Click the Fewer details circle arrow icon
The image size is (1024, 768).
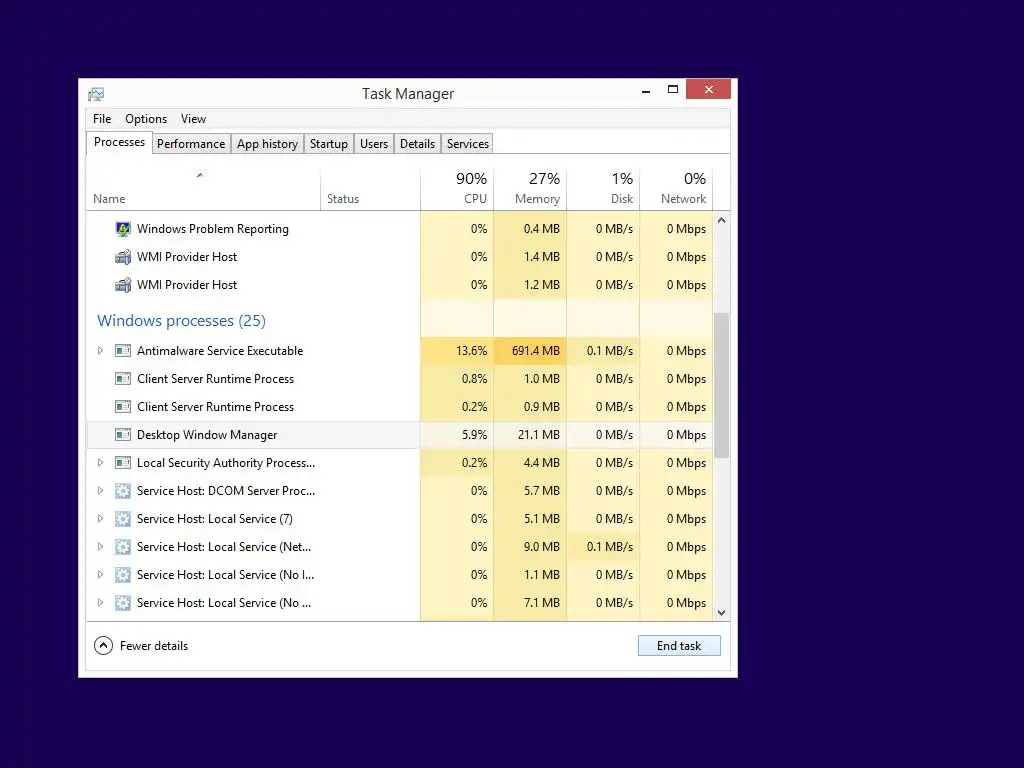103,646
